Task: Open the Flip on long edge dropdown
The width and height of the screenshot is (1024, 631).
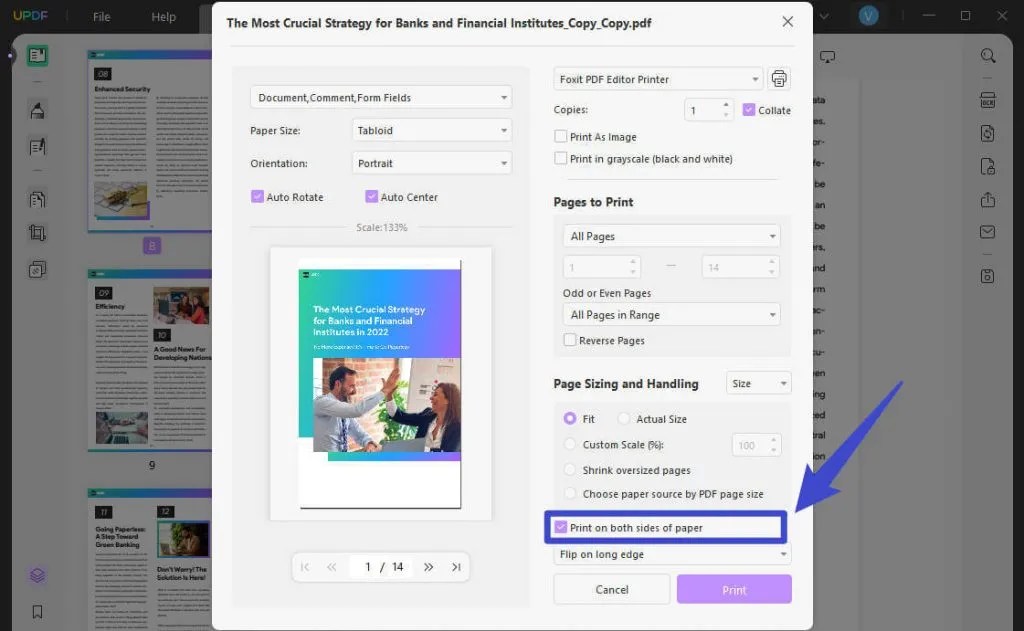Action: click(x=667, y=554)
